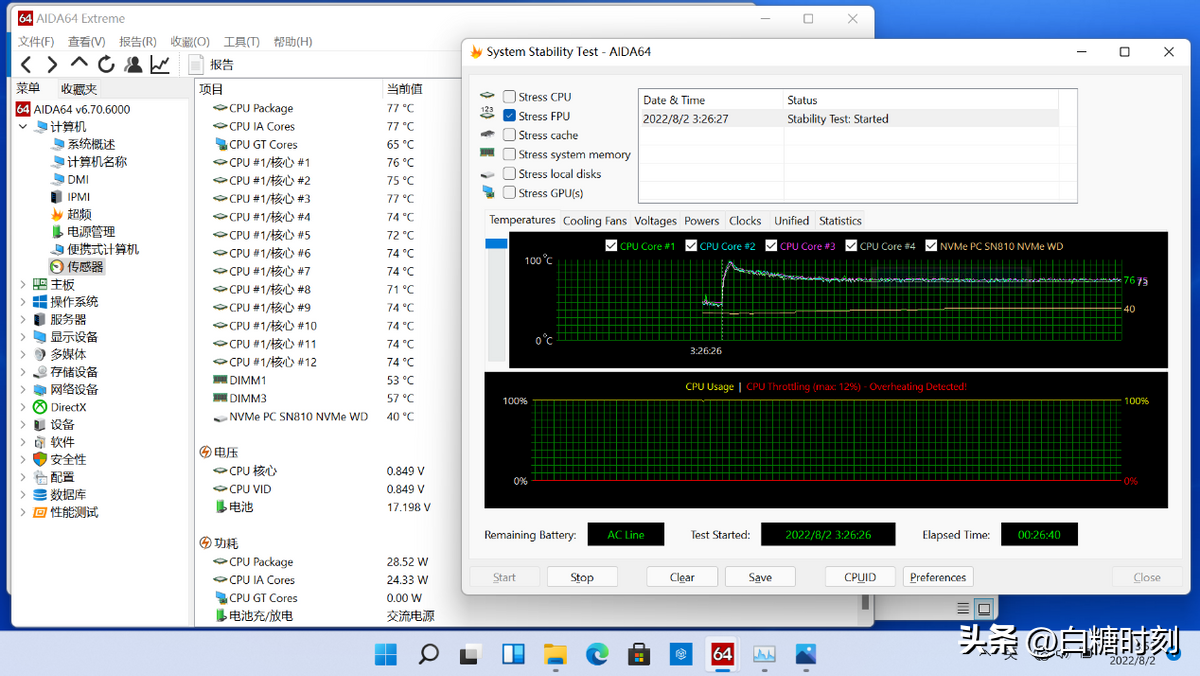Open File Explorer from the taskbar
The image size is (1200, 676).
[555, 654]
